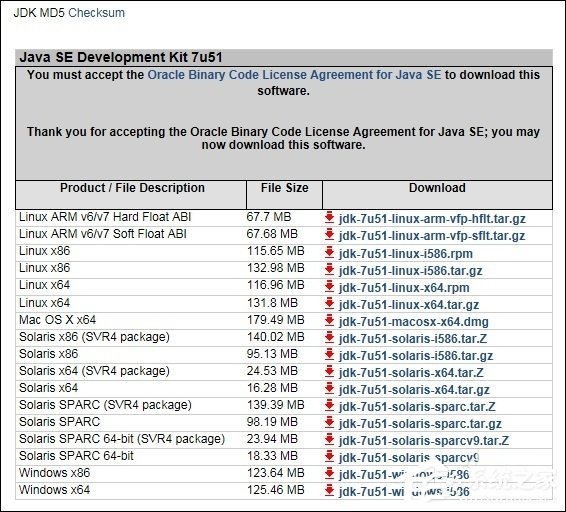Click download icon in Windows x64 row
566x512 pixels.
click(x=329, y=490)
